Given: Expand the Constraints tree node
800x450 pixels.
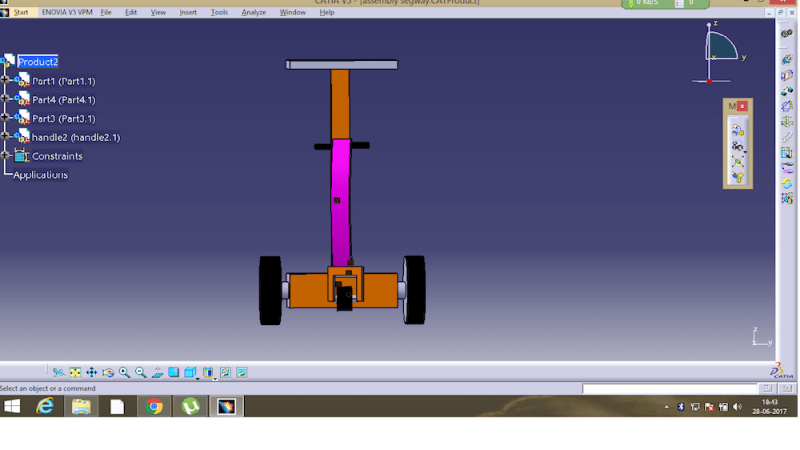Looking at the screenshot, I should click(5, 155).
